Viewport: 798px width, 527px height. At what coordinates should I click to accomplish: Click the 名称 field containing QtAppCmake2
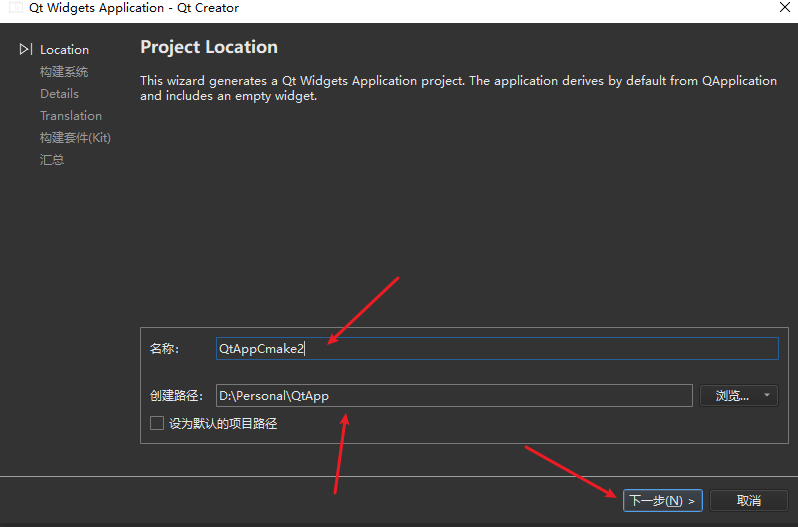[496, 348]
